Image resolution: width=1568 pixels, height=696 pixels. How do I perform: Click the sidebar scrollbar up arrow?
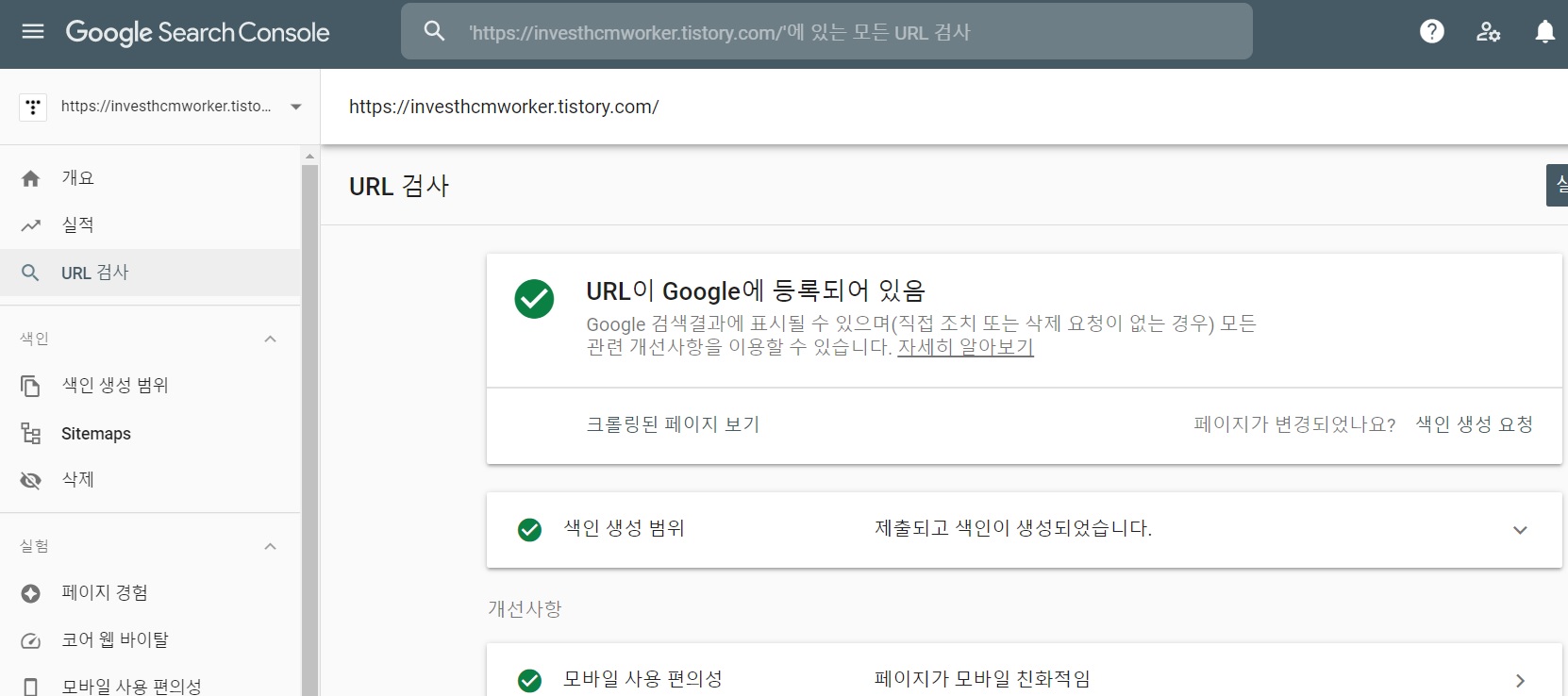click(309, 156)
